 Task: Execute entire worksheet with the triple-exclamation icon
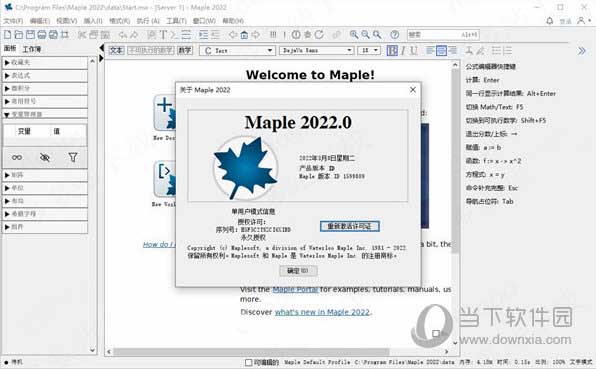[273, 35]
